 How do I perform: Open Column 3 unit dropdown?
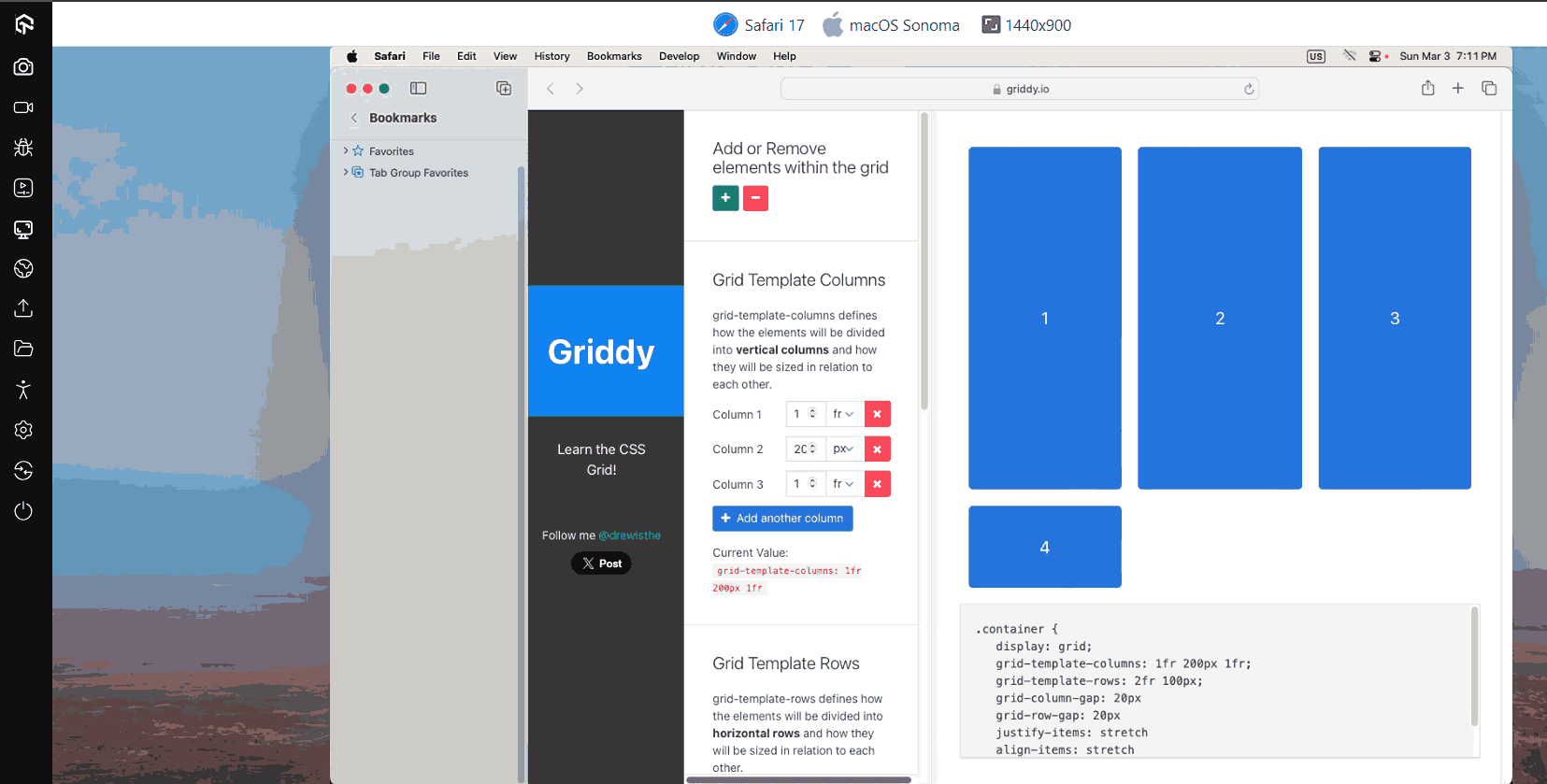(844, 484)
